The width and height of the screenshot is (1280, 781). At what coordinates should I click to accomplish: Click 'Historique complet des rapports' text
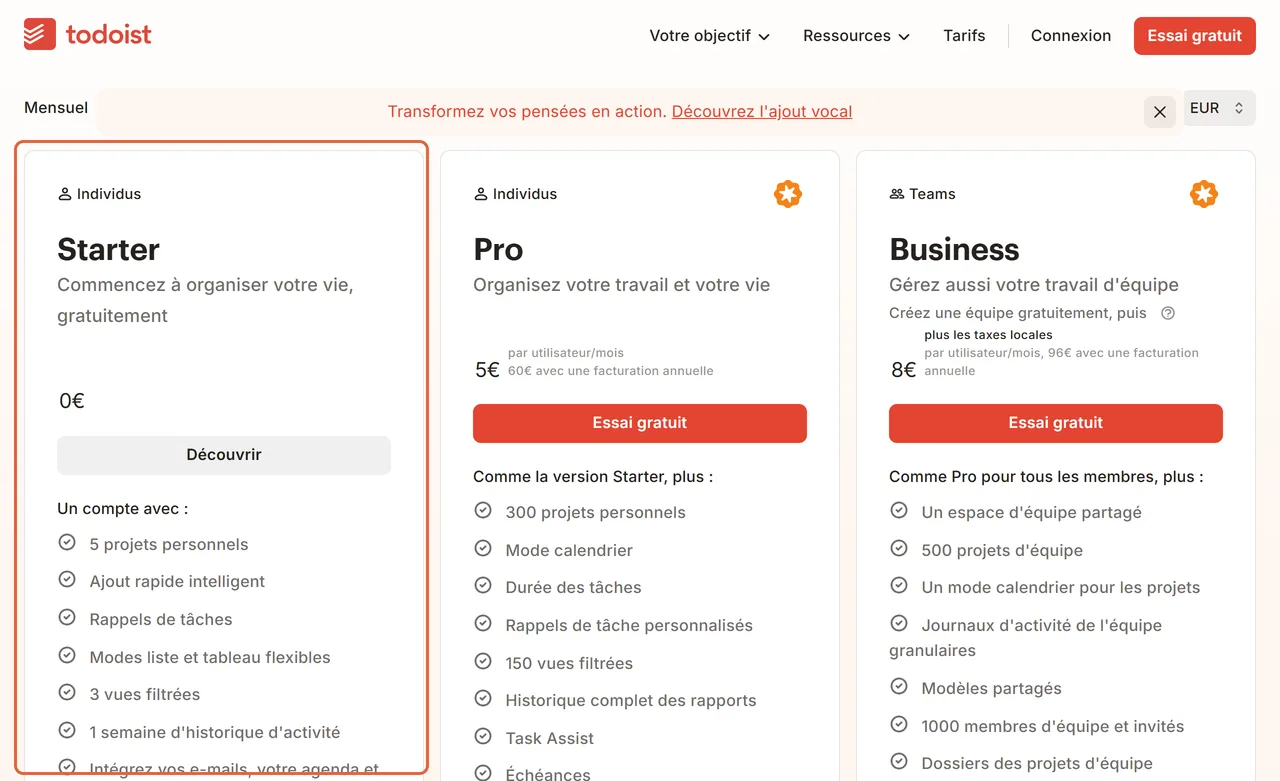pos(631,700)
